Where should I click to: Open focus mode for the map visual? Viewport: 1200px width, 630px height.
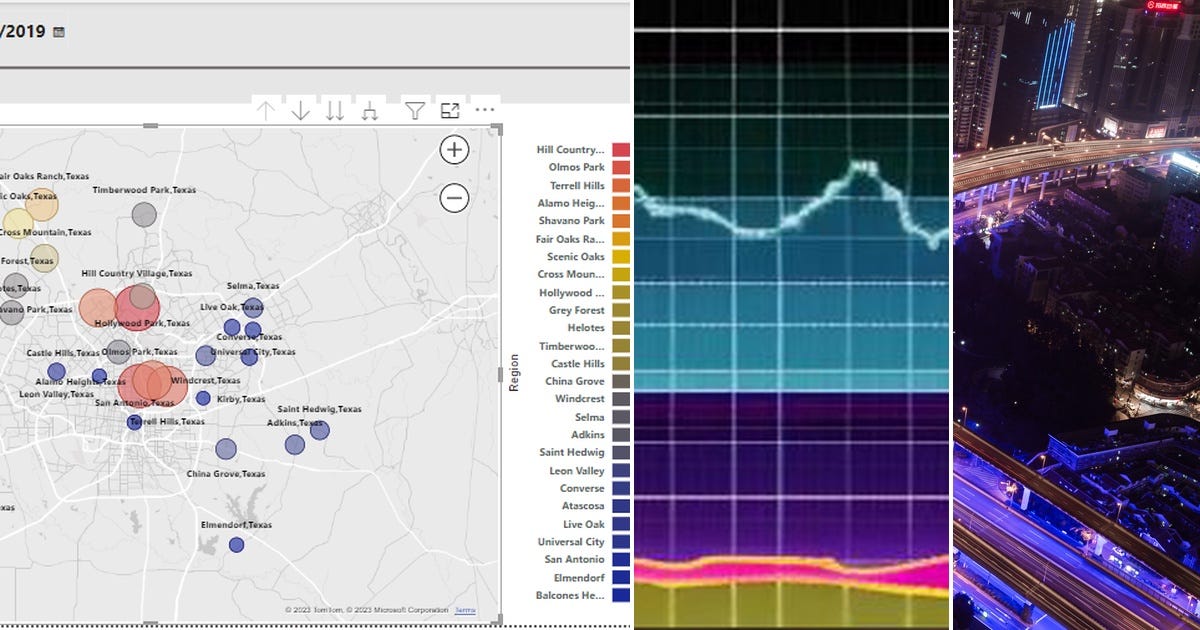pos(450,111)
